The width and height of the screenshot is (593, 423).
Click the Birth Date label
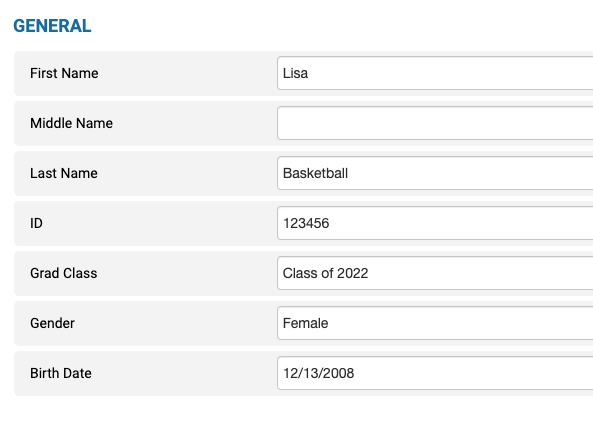pyautogui.click(x=61, y=373)
